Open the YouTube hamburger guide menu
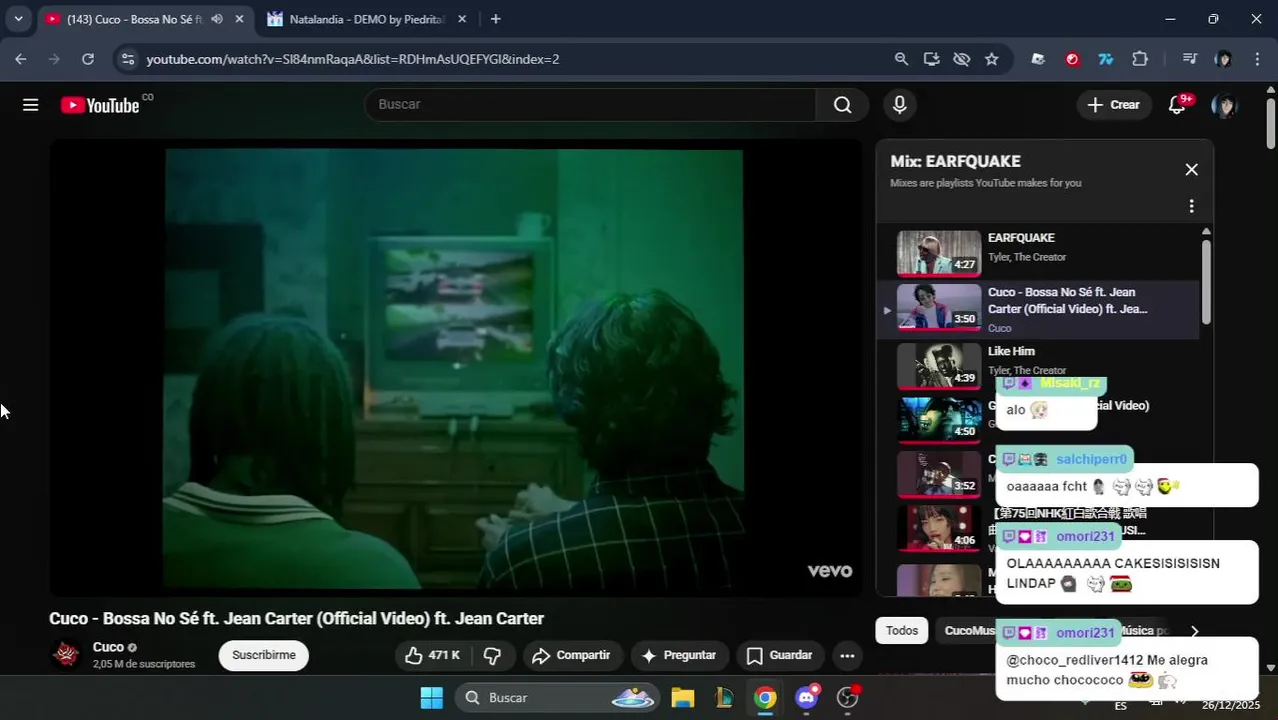The image size is (1278, 720). click(x=31, y=105)
